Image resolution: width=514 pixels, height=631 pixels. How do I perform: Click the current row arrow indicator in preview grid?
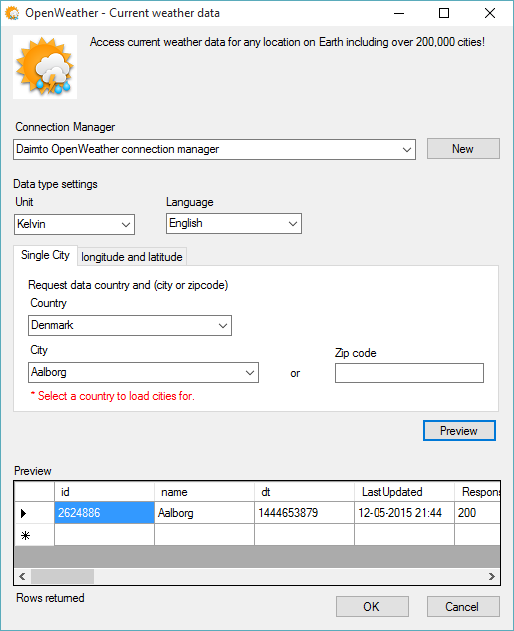click(x=23, y=513)
